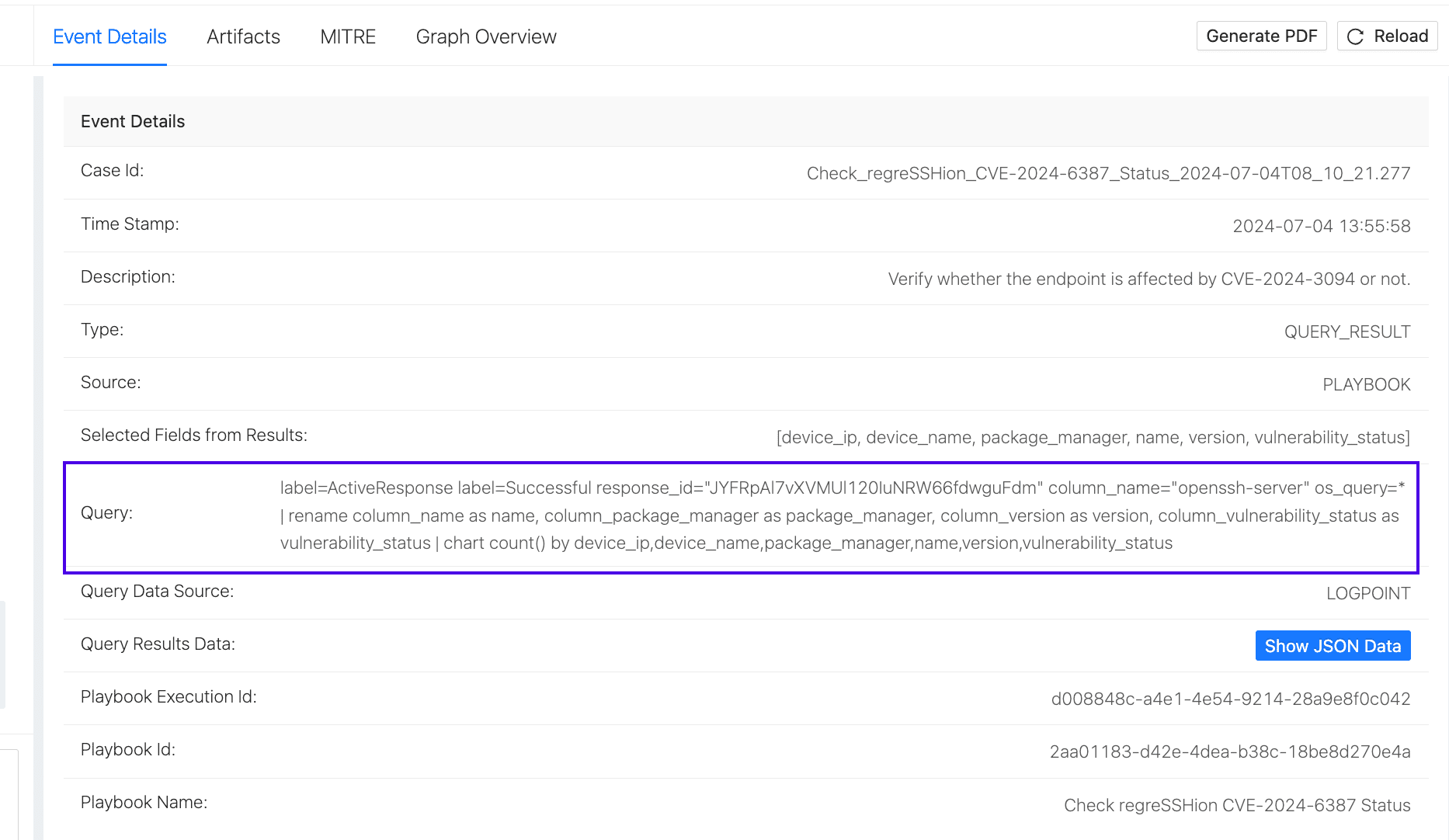Click the QUERY_RESULT type value
This screenshot has height=840, width=1449.
1347,331
